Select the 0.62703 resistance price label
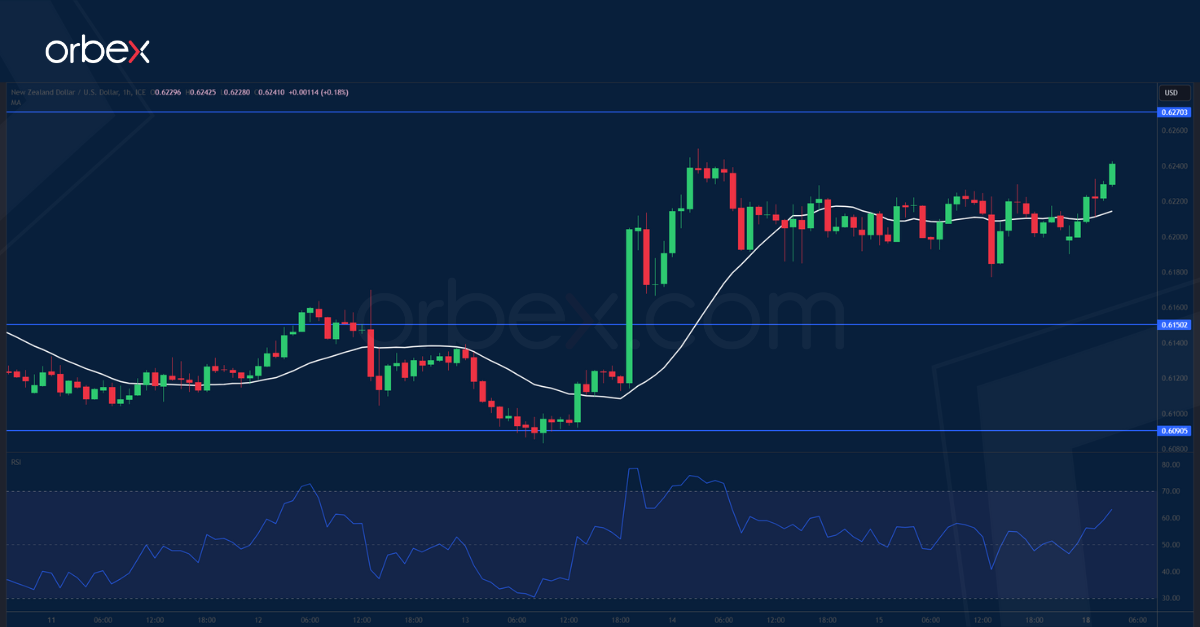 point(1176,113)
